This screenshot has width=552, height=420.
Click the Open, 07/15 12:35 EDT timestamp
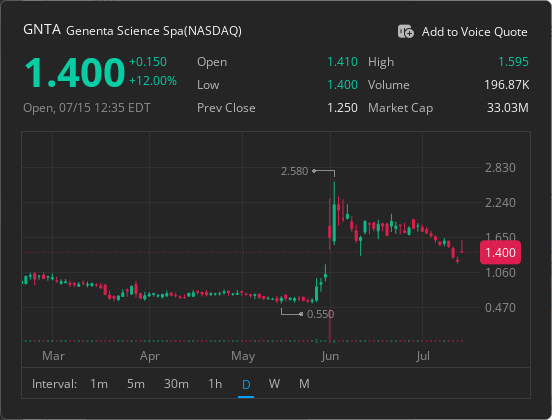[x=87, y=108]
